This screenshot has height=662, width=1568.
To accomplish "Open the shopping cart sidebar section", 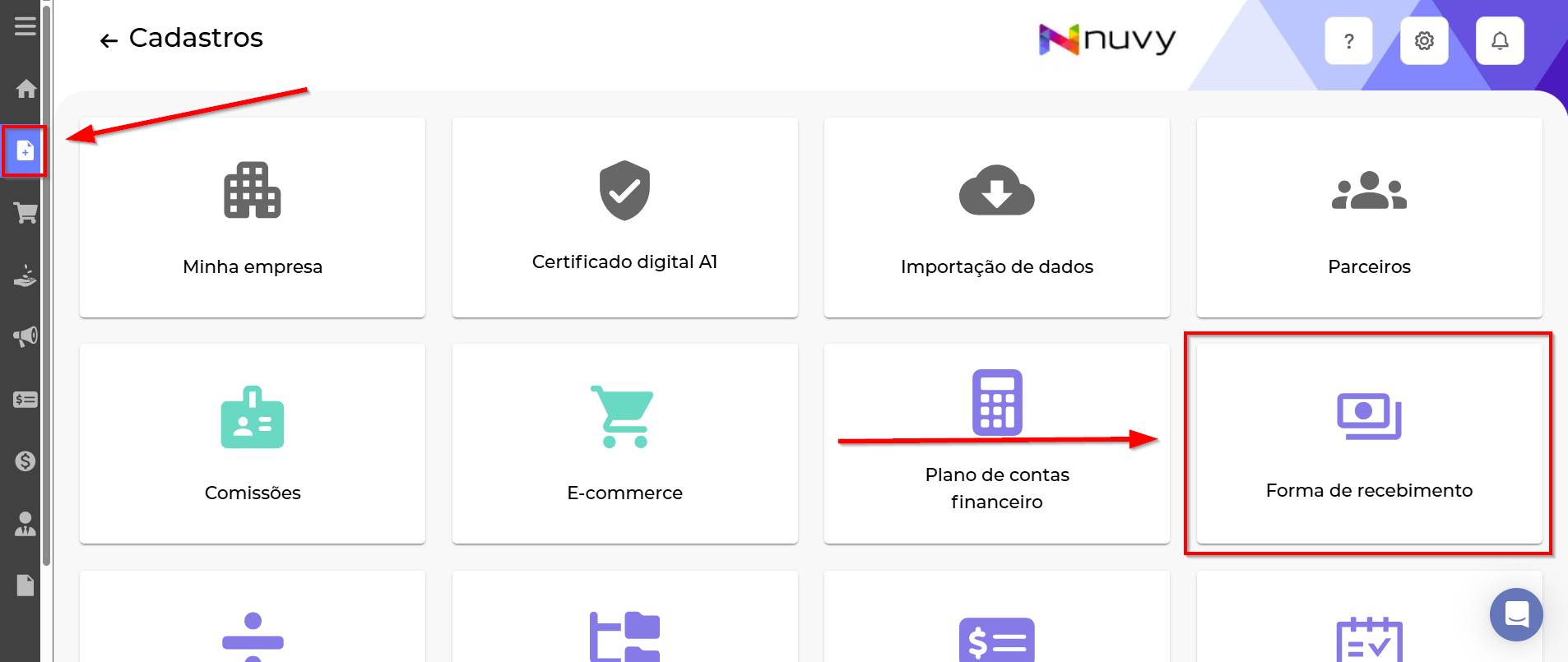I will pyautogui.click(x=26, y=214).
